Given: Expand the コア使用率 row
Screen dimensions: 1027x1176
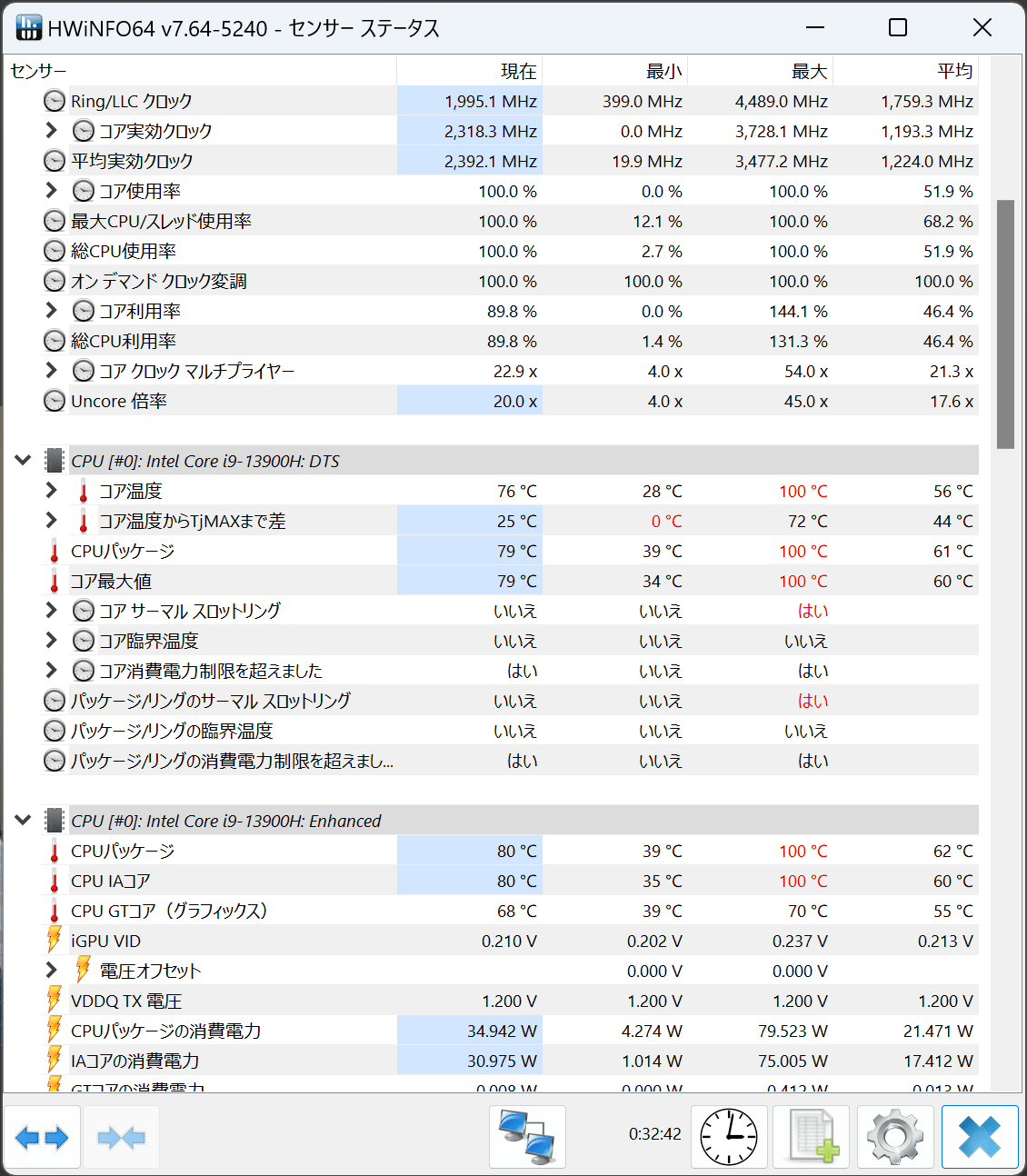Looking at the screenshot, I should click(51, 191).
